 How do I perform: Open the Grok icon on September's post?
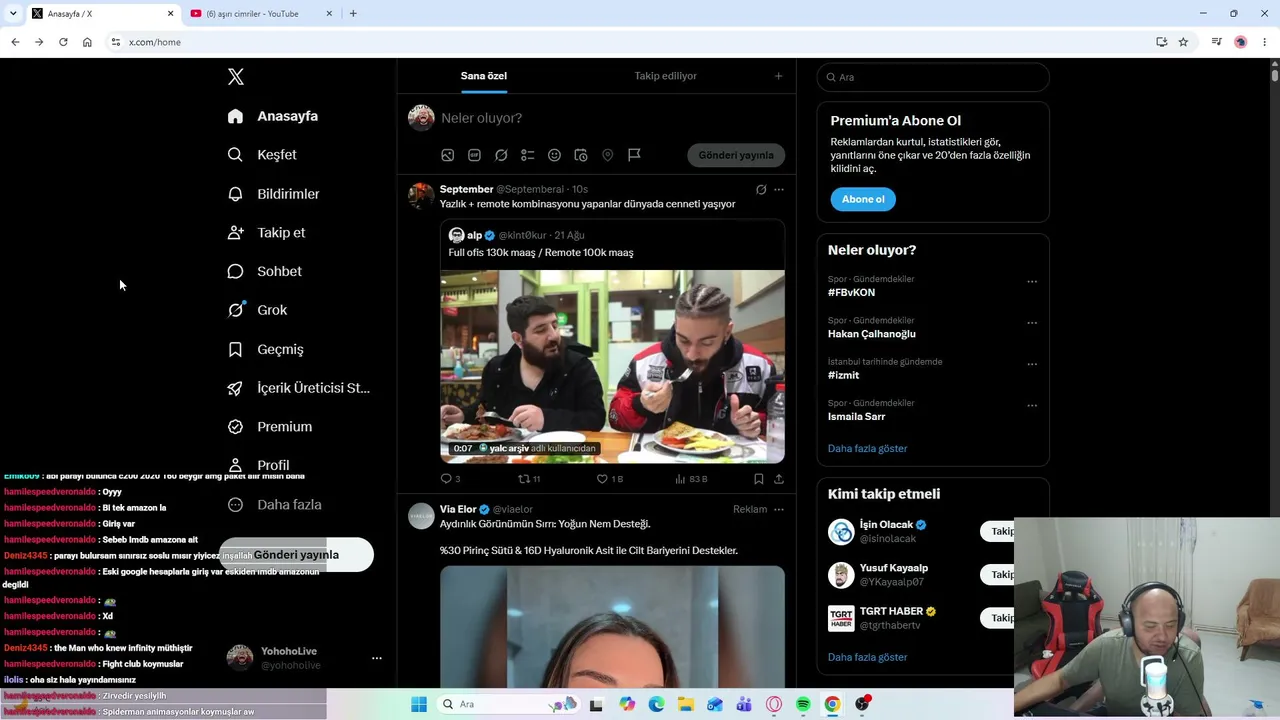[x=761, y=189]
